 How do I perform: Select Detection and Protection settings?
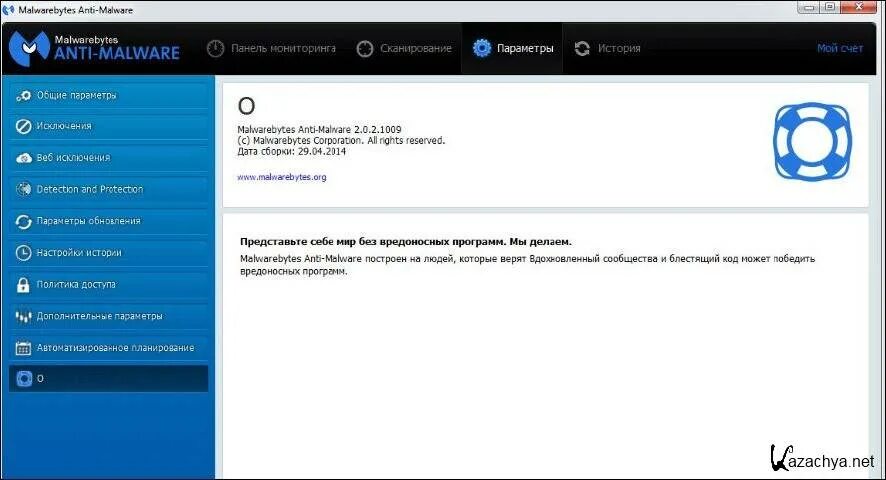click(x=108, y=189)
